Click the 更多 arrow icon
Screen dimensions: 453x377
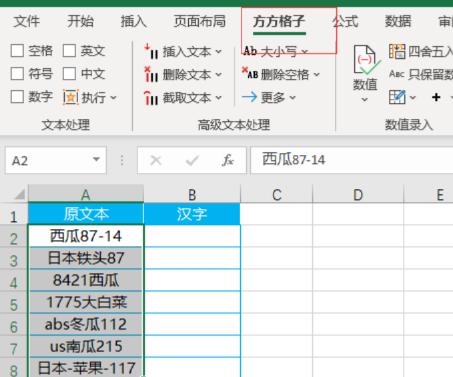click(249, 97)
